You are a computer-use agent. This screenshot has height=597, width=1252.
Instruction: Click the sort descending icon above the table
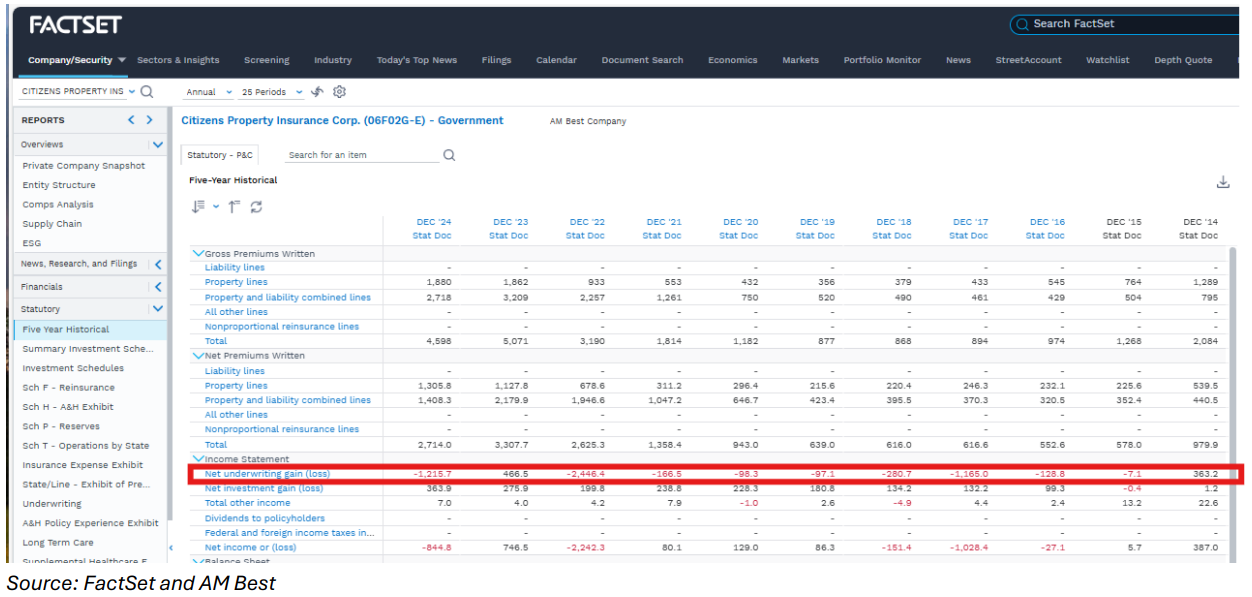[x=196, y=206]
